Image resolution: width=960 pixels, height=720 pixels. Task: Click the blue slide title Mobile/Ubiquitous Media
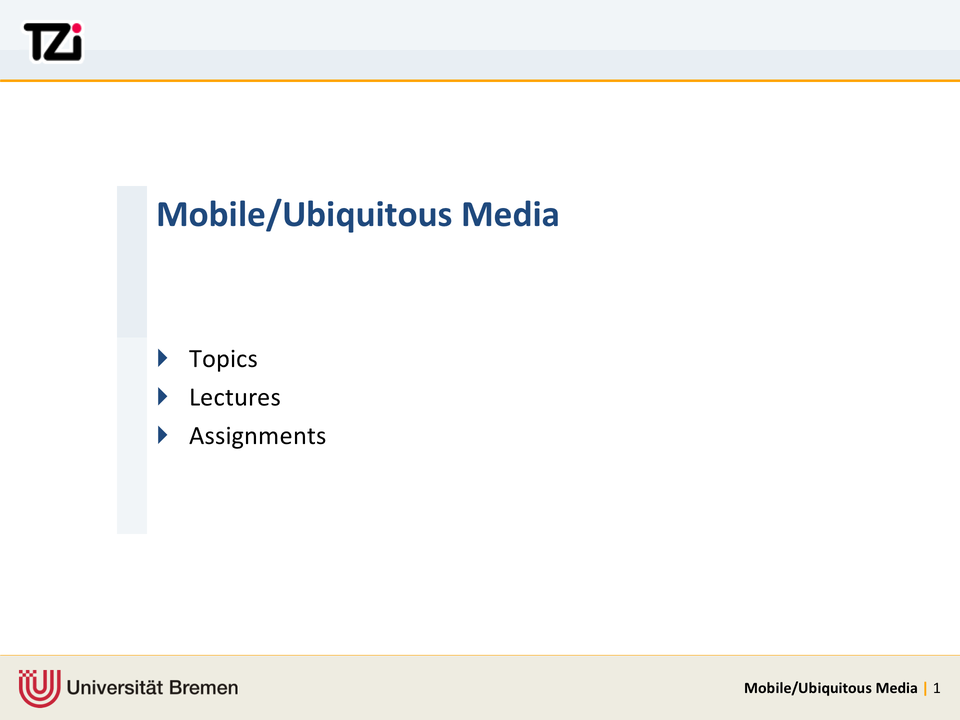(x=357, y=214)
